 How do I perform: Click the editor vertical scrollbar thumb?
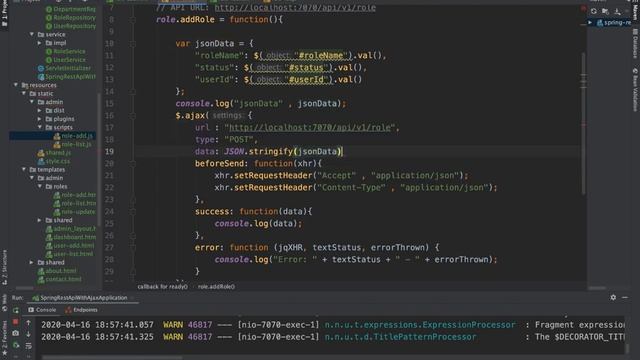click(584, 122)
